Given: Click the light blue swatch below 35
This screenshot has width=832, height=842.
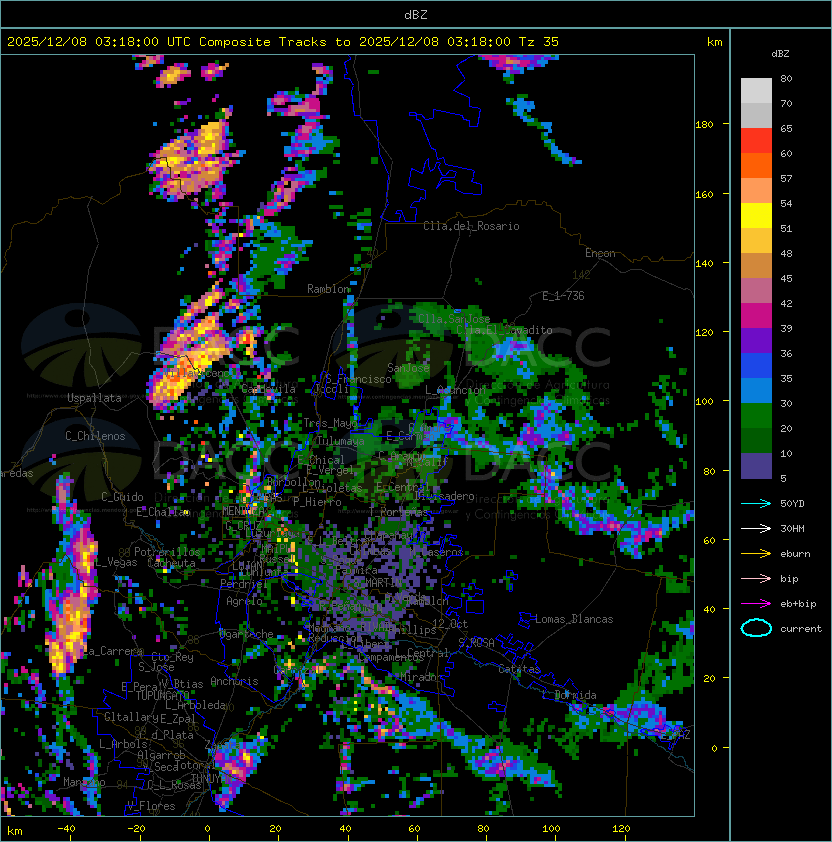Looking at the screenshot, I should click(x=756, y=391).
